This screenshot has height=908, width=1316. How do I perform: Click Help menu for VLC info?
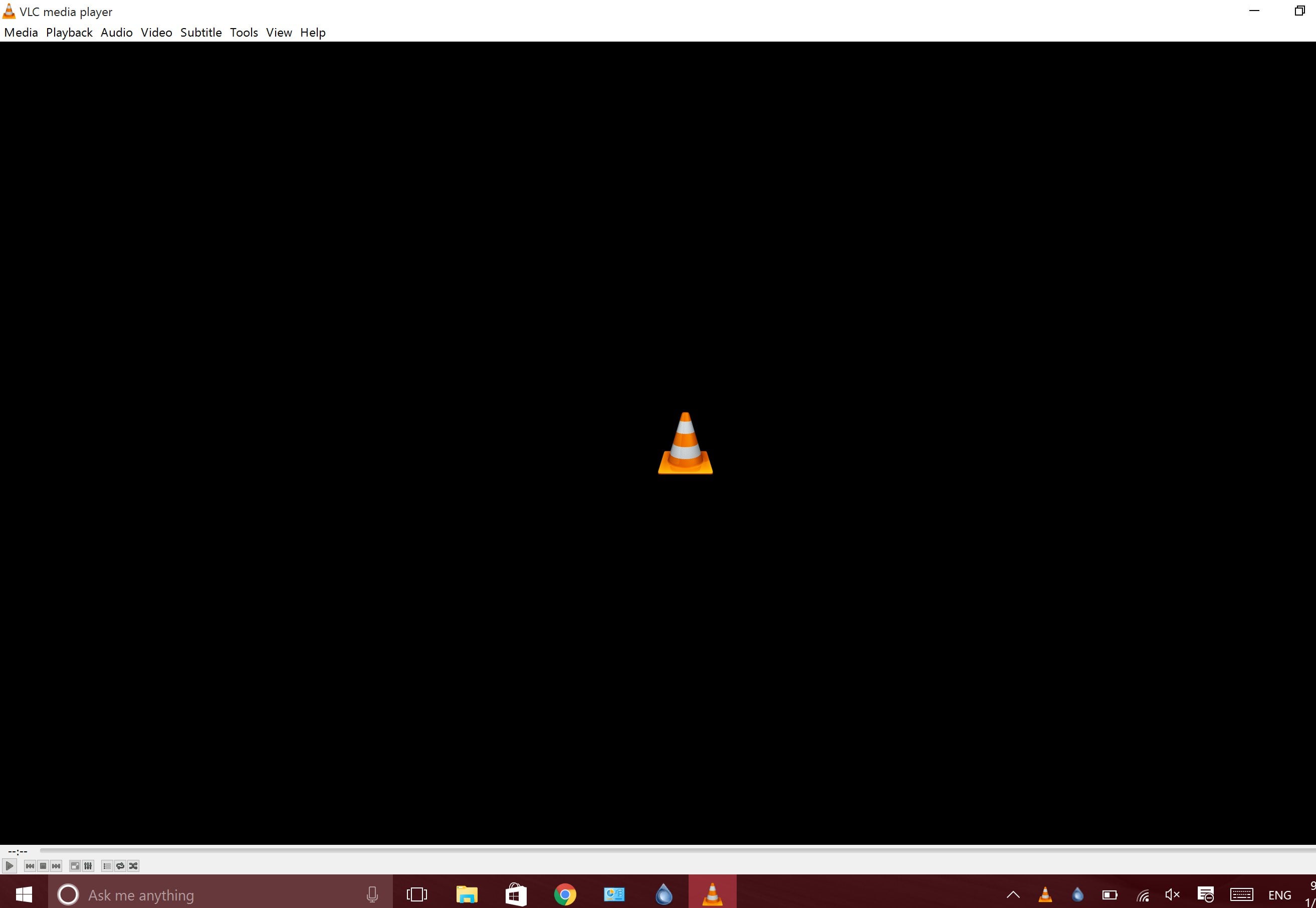click(x=313, y=32)
